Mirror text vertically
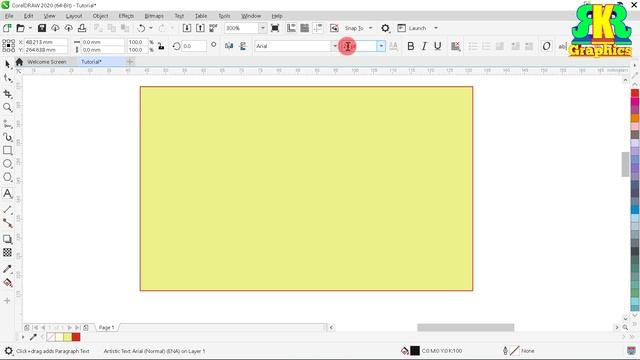The height and width of the screenshot is (360, 640). (243, 46)
